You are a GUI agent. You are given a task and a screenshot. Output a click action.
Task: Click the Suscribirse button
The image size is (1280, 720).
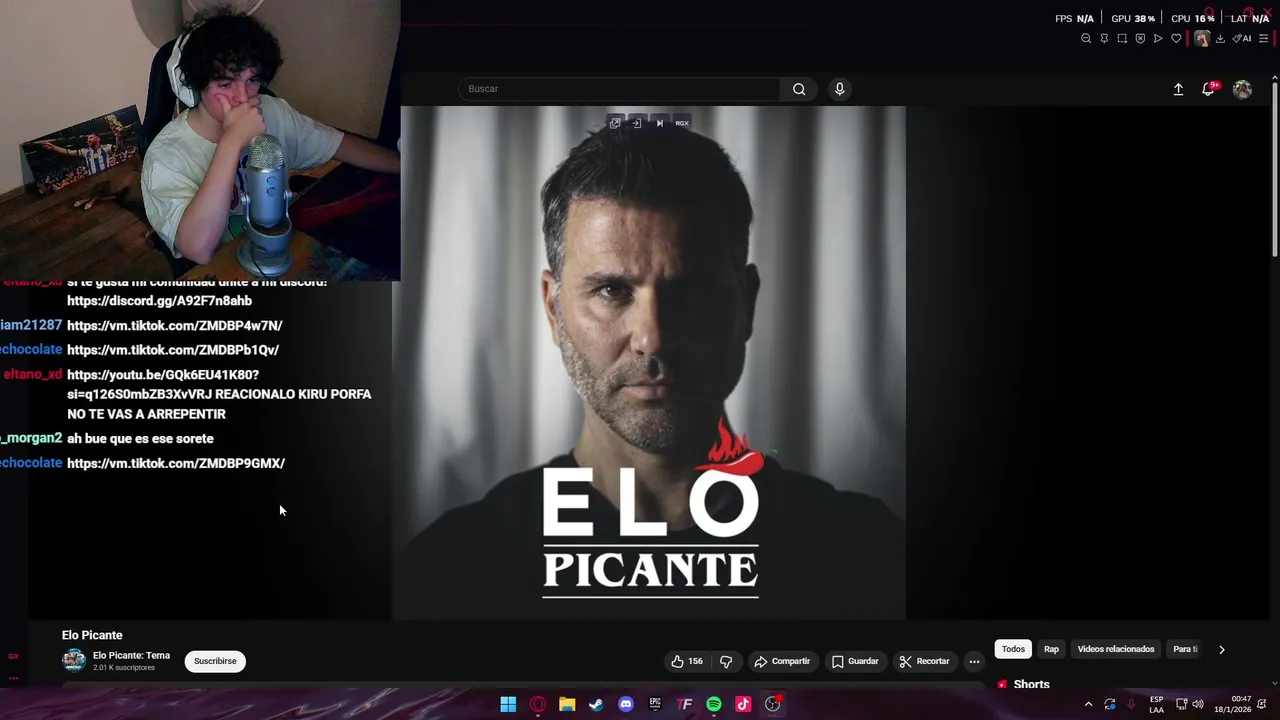pyautogui.click(x=215, y=661)
